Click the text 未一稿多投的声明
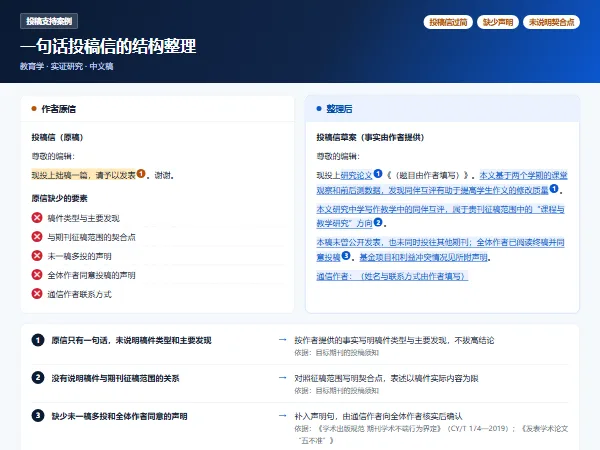 coord(79,256)
